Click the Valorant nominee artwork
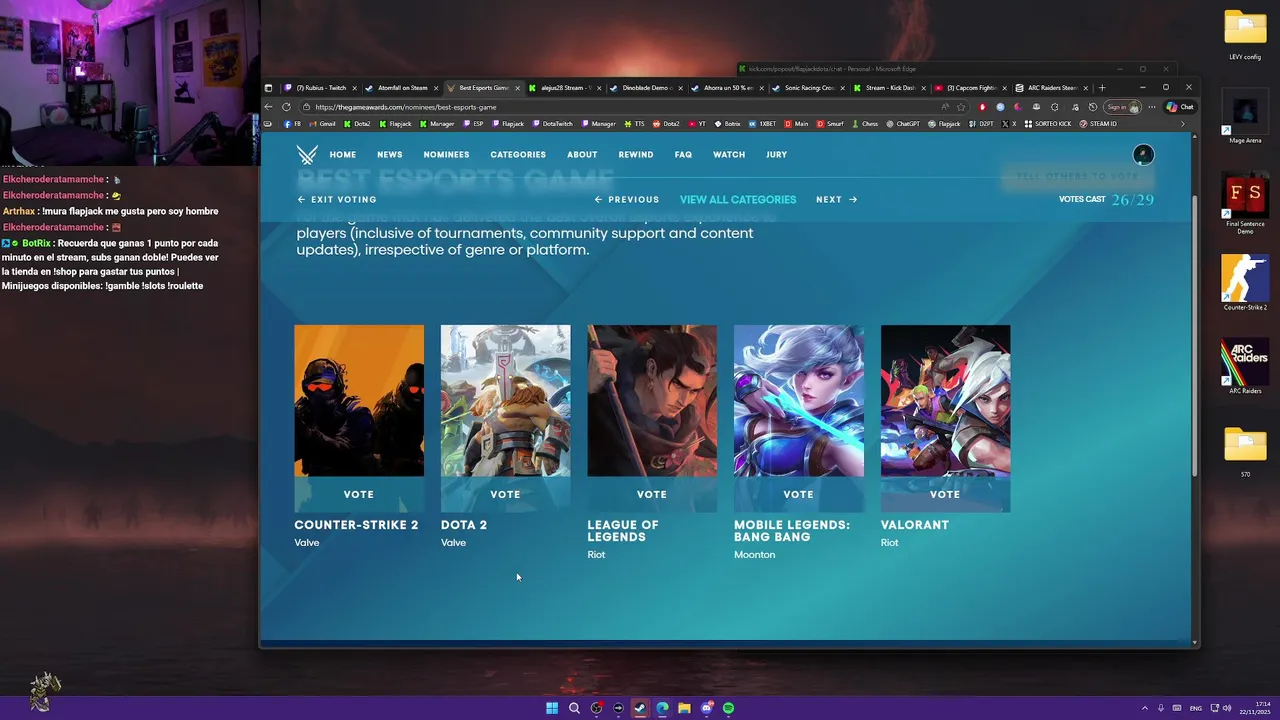This screenshot has width=1280, height=720. 945,401
